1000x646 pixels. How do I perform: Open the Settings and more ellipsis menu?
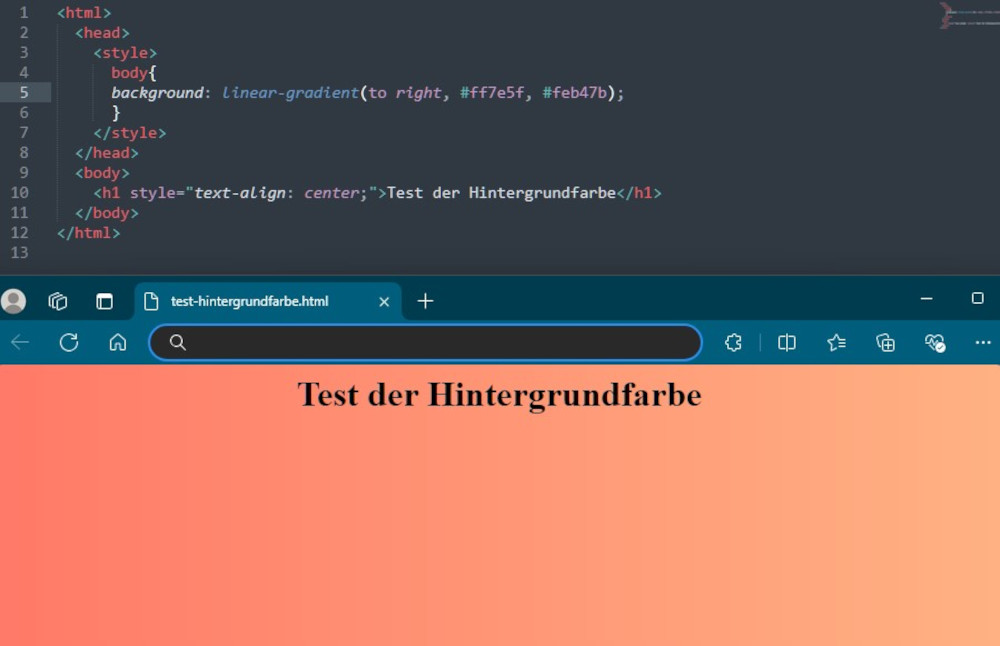click(x=982, y=343)
